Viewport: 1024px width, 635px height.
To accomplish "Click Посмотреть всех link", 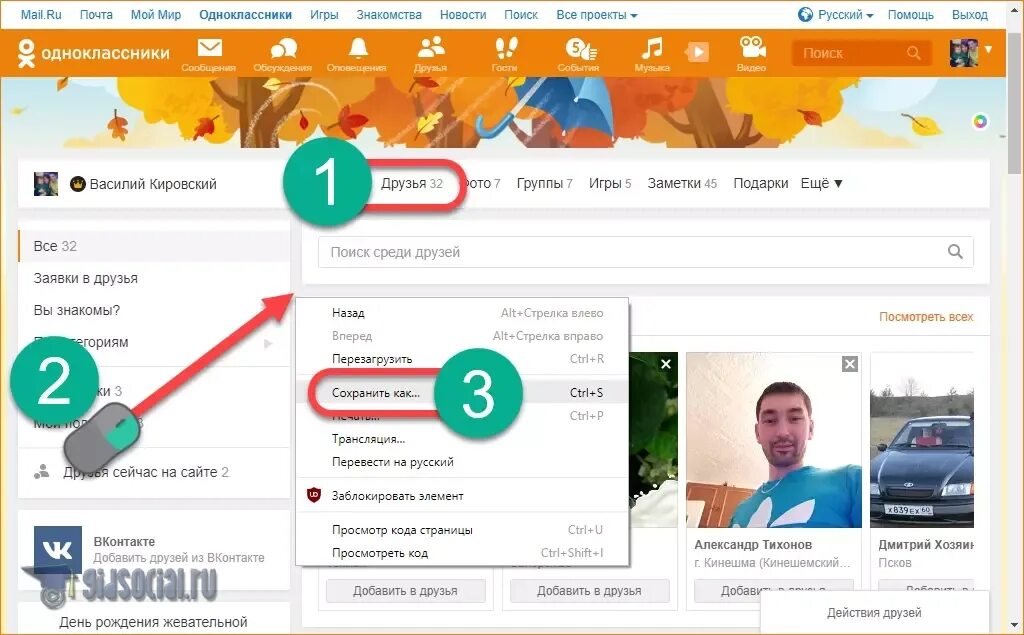I will (925, 317).
